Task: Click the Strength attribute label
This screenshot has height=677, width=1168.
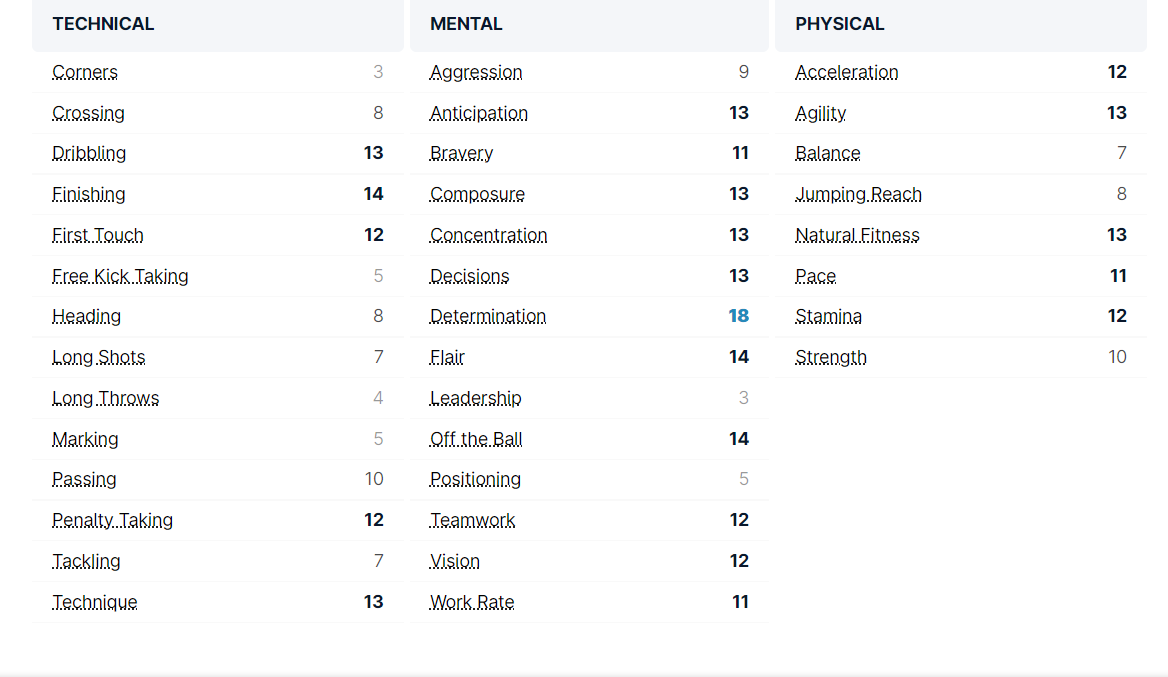Action: 831,357
